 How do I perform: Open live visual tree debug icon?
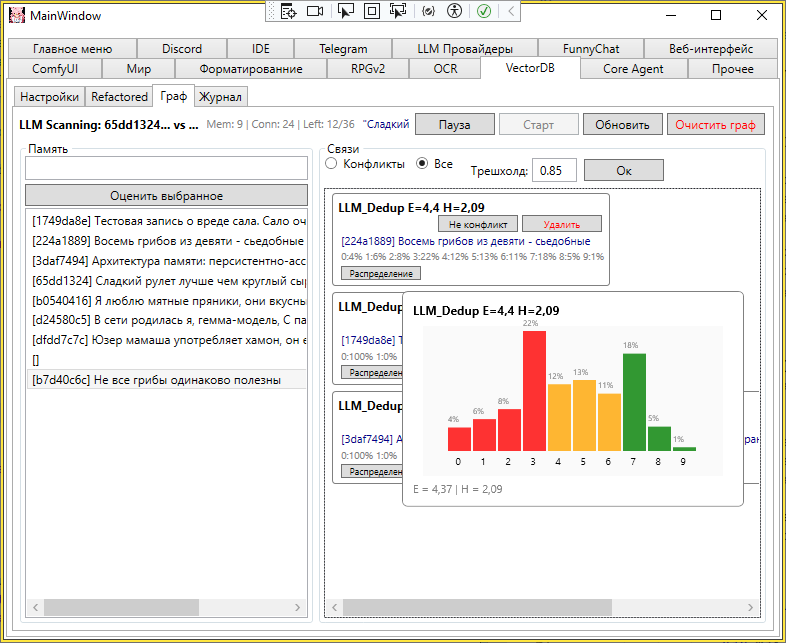tap(289, 11)
